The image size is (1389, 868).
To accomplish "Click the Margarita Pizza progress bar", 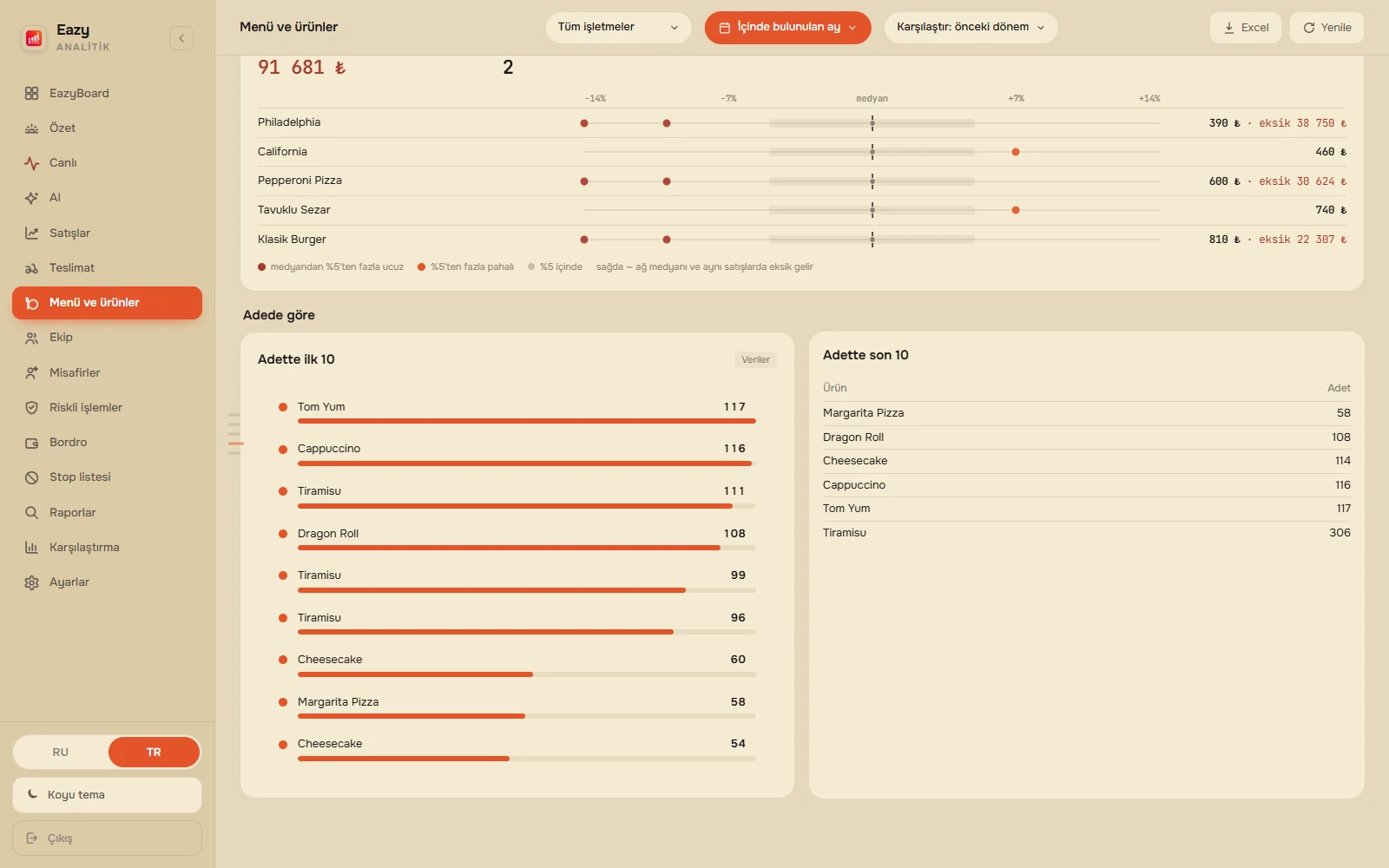I will pos(526,716).
